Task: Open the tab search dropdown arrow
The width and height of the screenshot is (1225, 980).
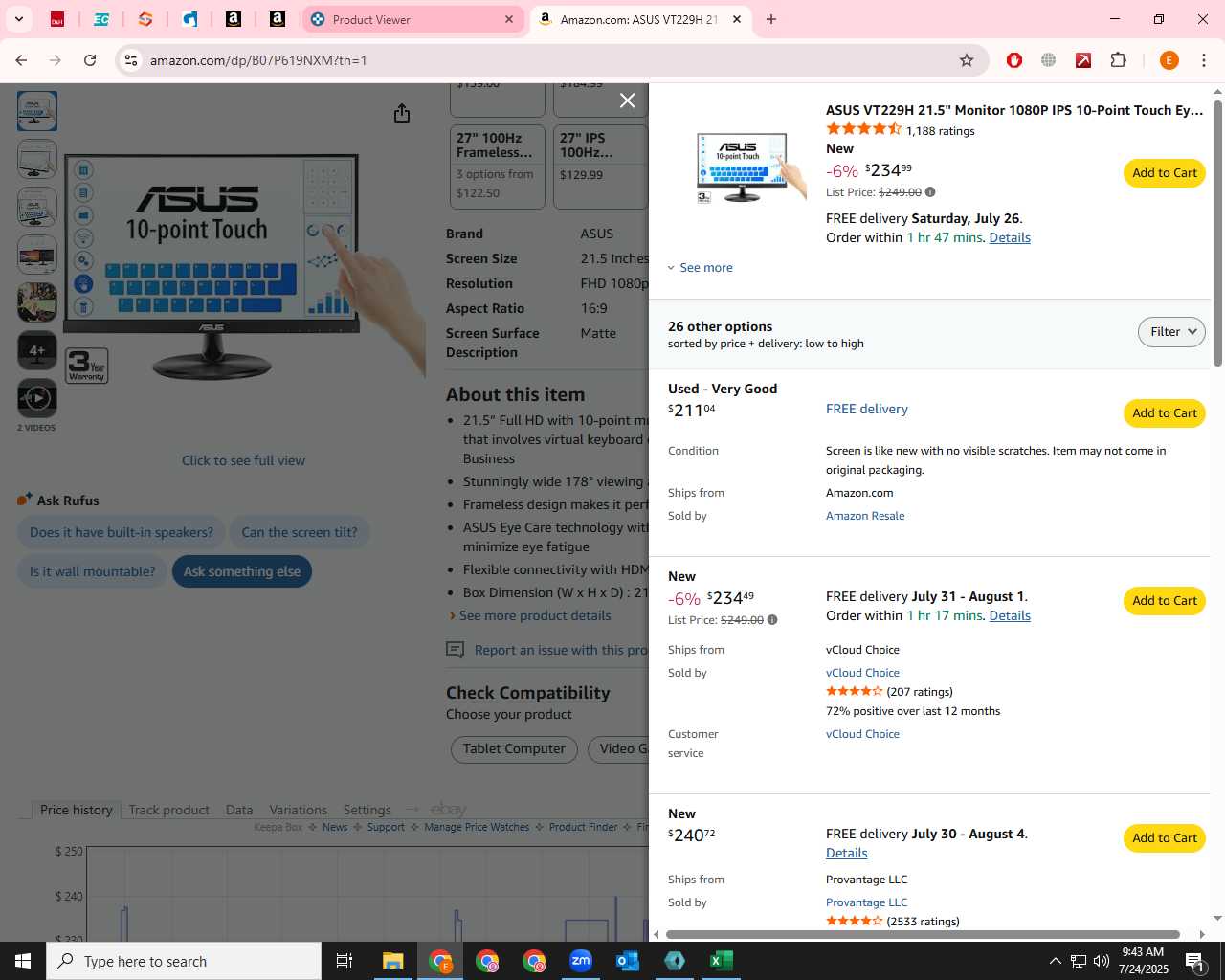Action: tap(18, 19)
